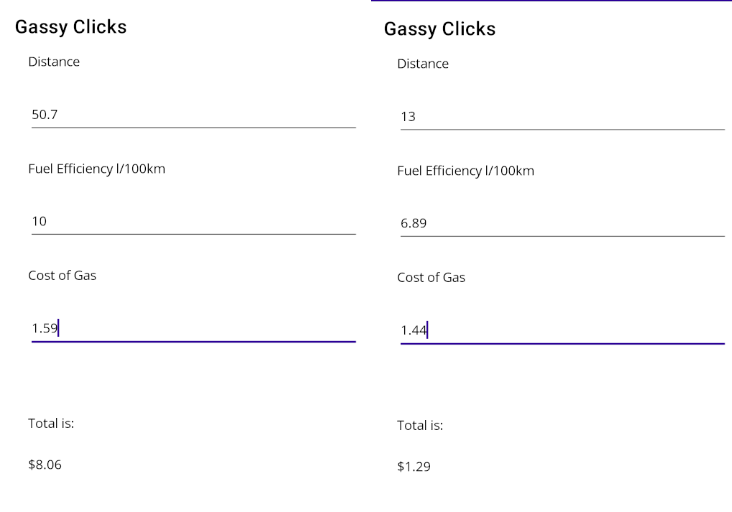
Task: Click the left Fuel Efficiency l/100km label
Action: [97, 168]
